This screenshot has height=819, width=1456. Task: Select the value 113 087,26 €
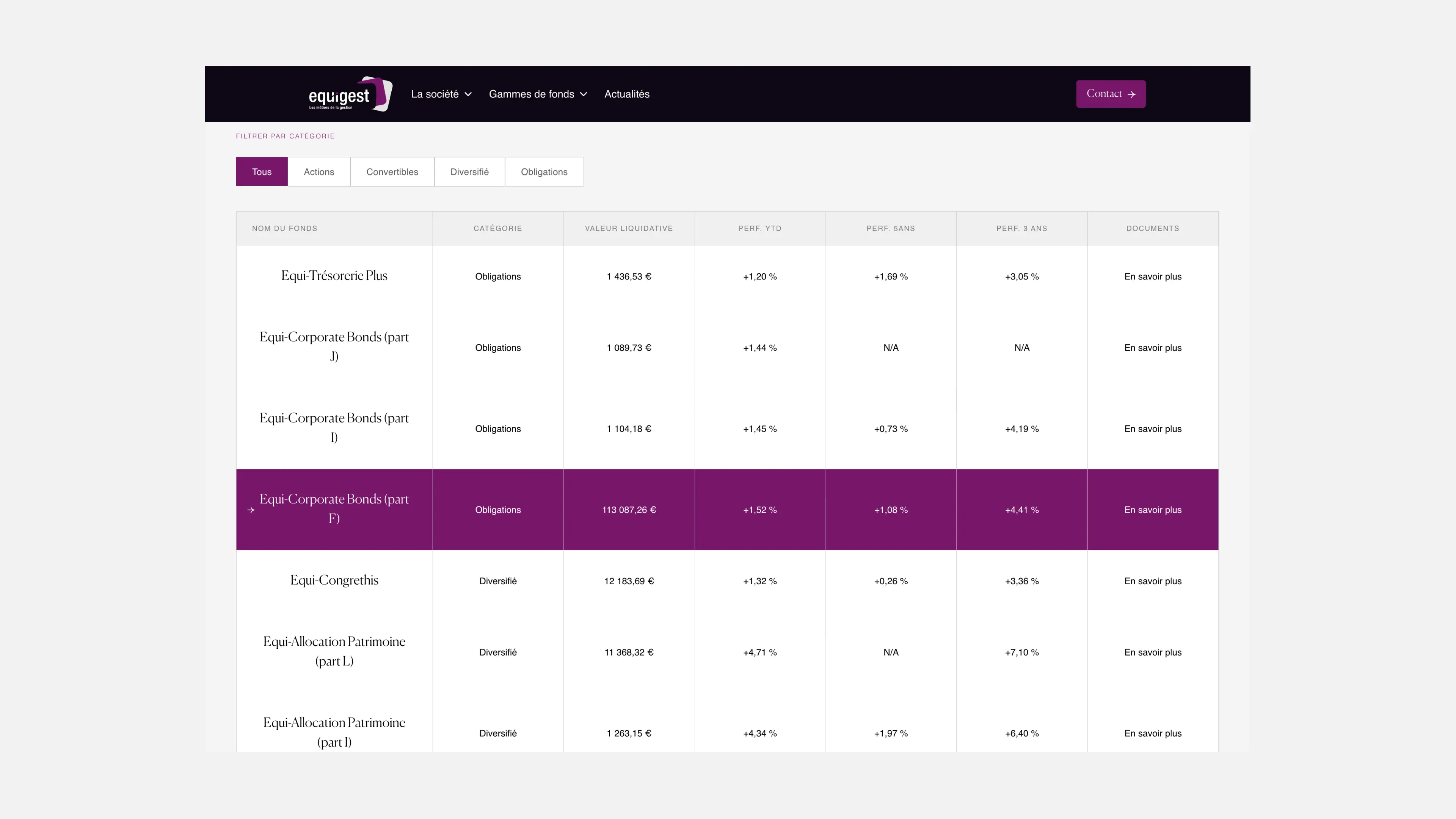click(x=629, y=510)
